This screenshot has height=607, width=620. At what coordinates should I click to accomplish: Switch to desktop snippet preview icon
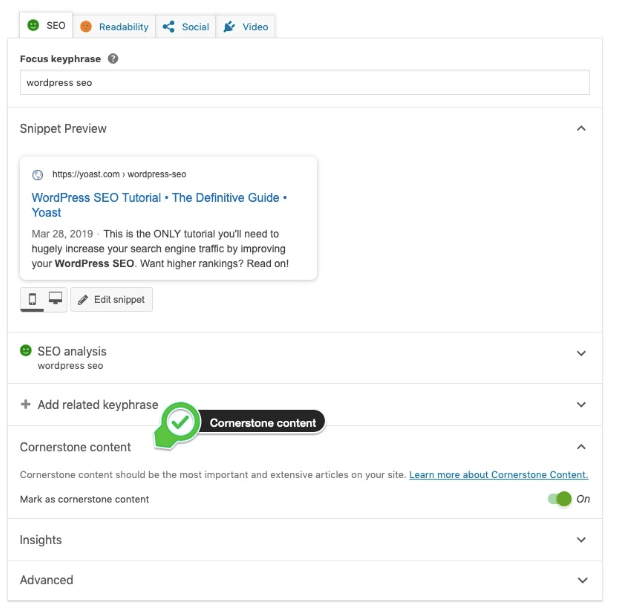coord(56,299)
